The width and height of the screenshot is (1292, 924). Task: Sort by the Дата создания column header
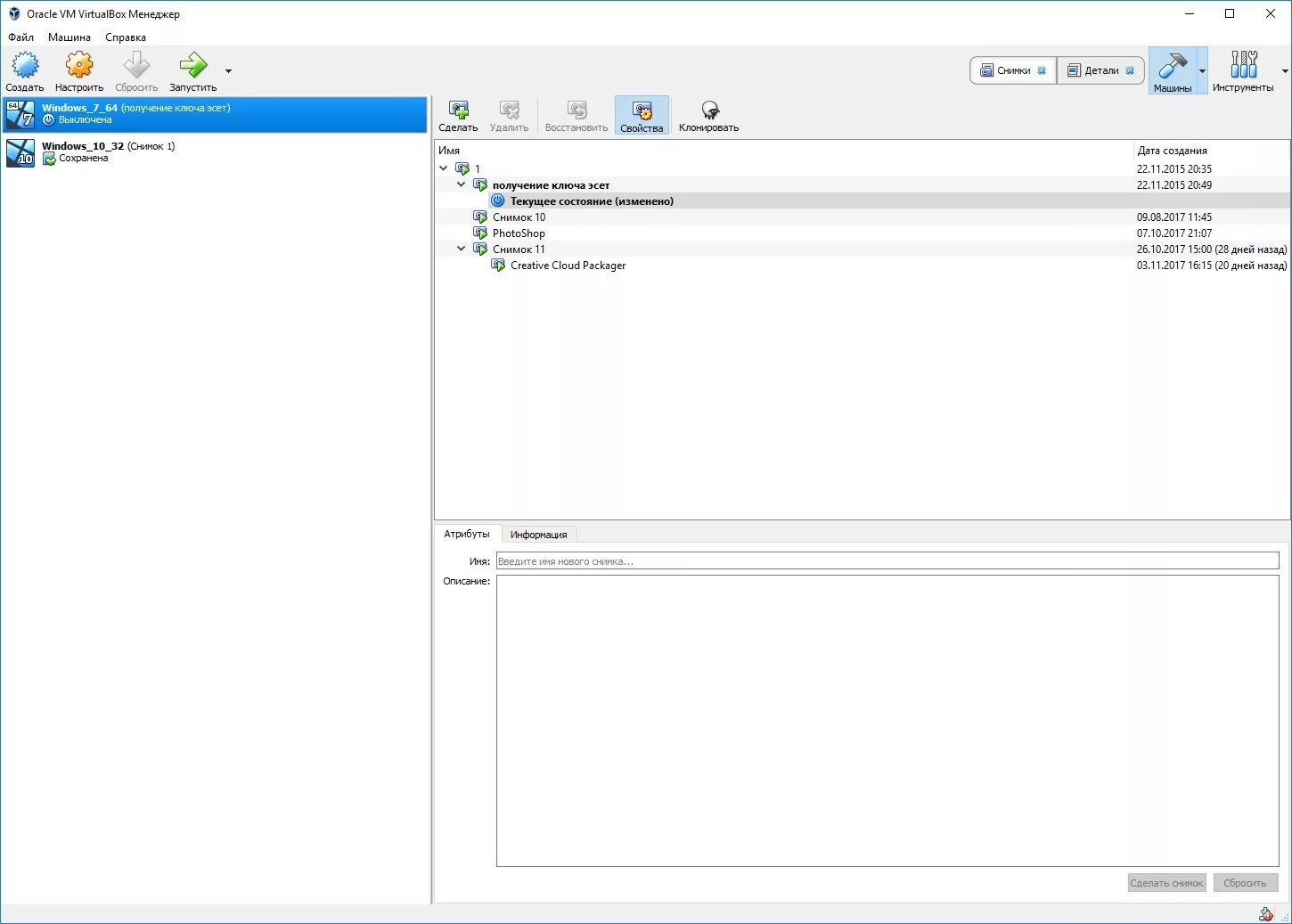(x=1212, y=150)
